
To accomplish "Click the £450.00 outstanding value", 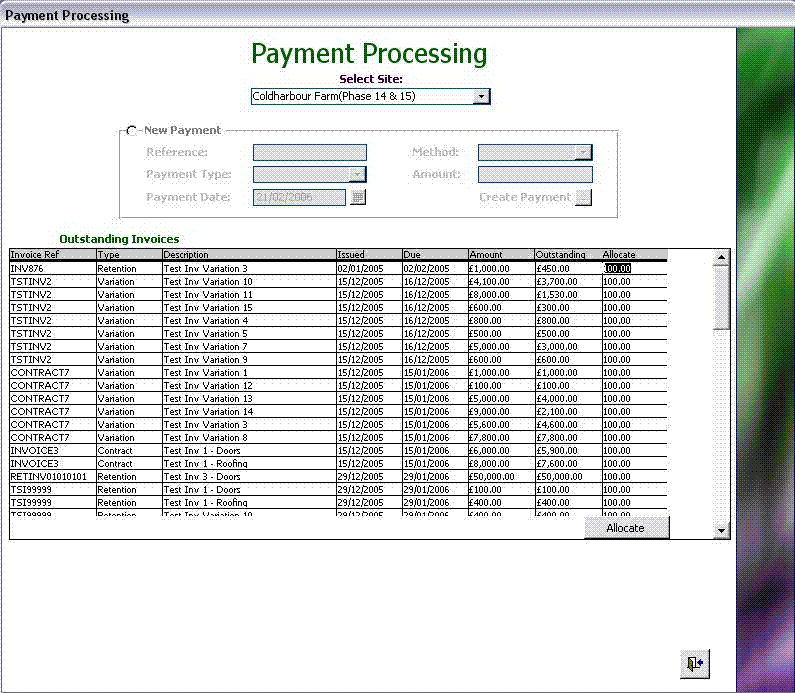I will tap(553, 269).
